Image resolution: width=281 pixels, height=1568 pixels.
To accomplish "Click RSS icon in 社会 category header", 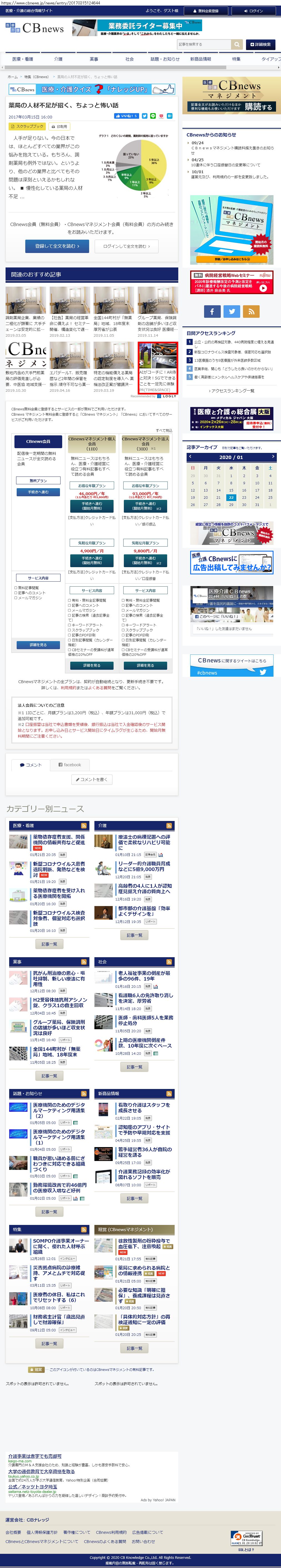I will coord(169,962).
